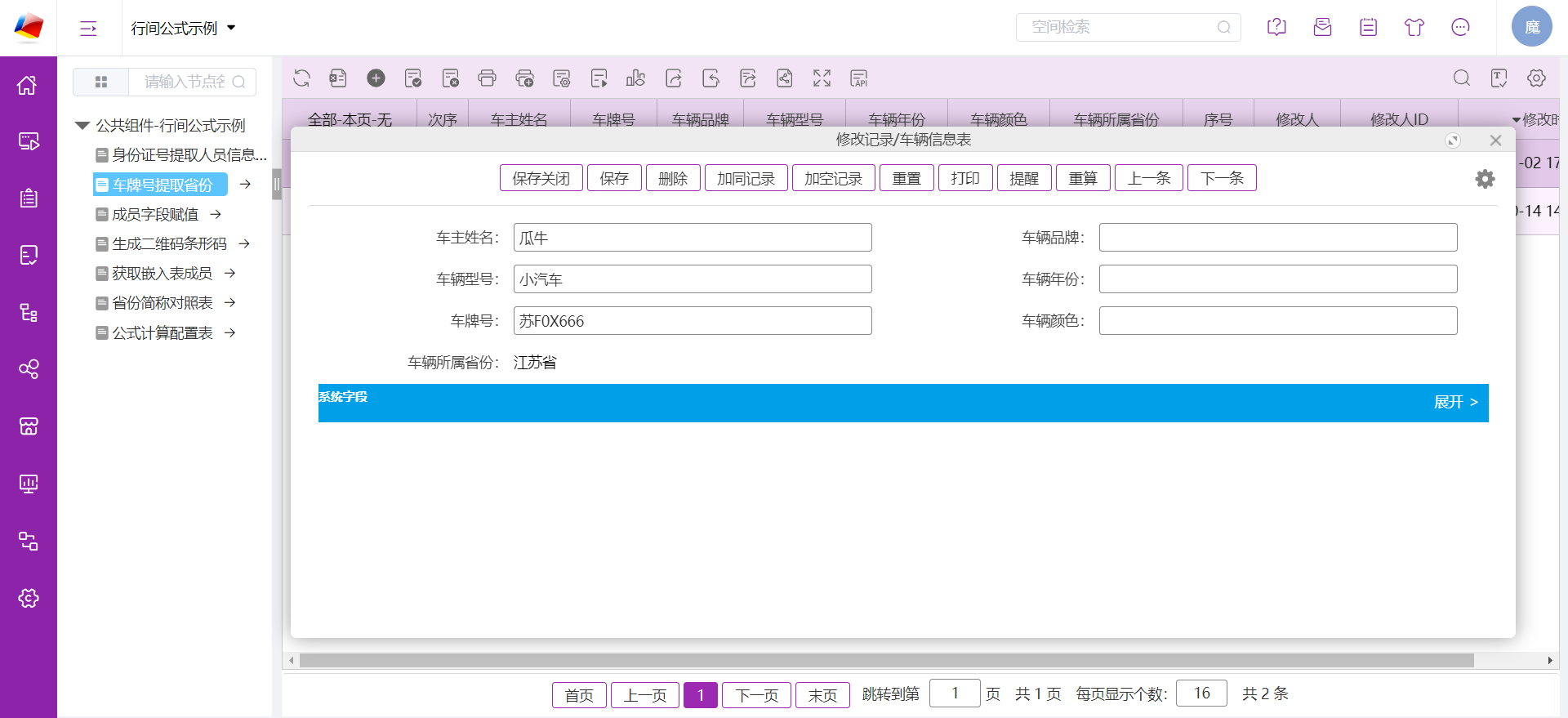This screenshot has width=1568, height=718.
Task: Click the document with play arrow icon
Action: (x=599, y=78)
